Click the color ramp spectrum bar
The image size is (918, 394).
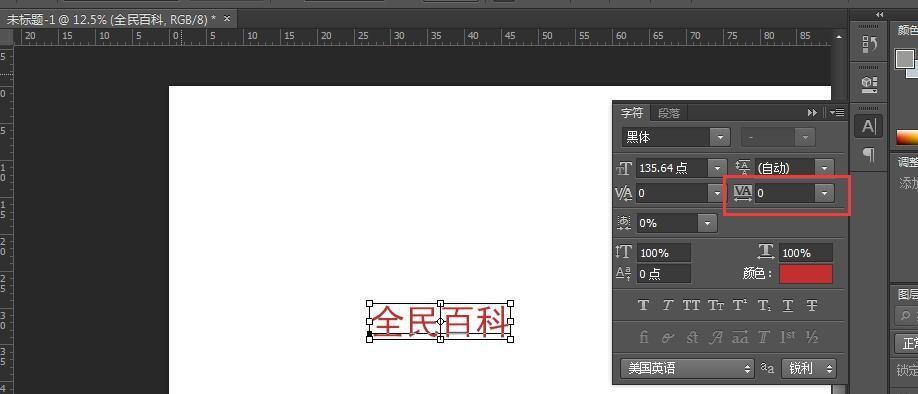(x=907, y=137)
